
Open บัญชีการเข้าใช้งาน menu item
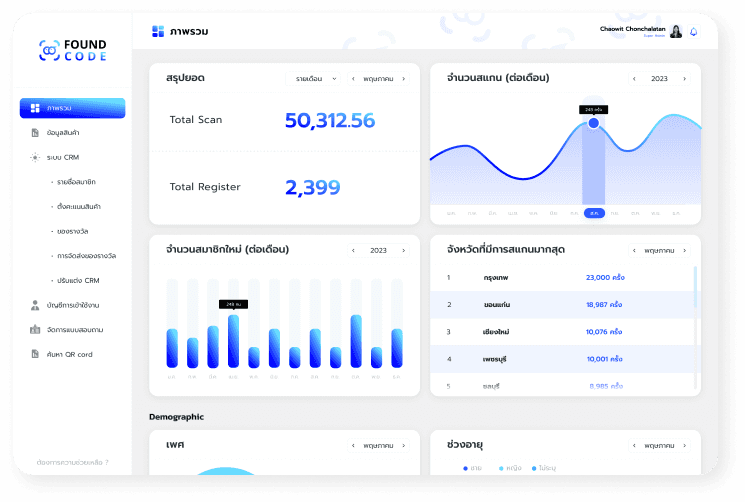72,305
